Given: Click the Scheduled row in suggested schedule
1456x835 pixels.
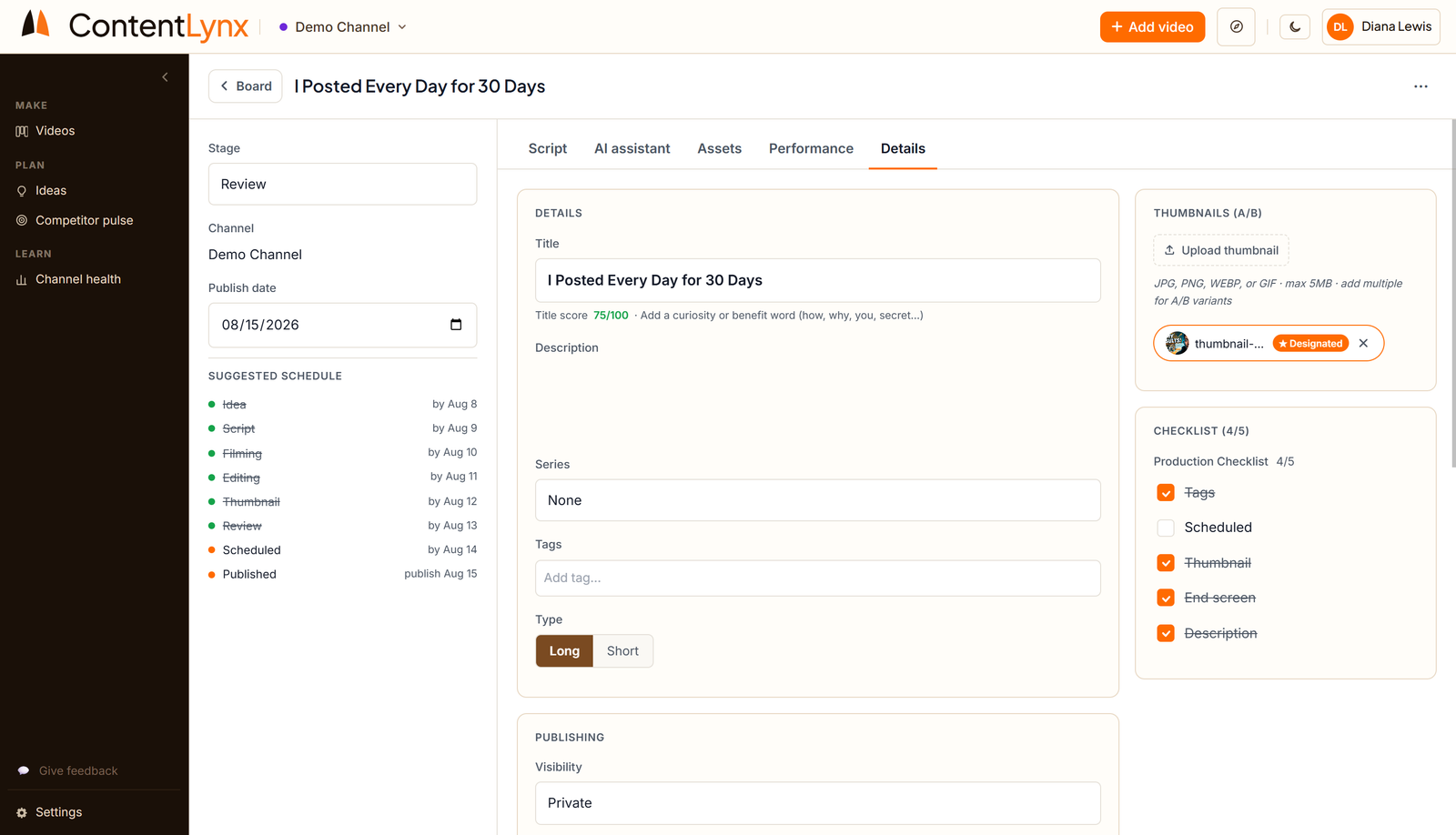Looking at the screenshot, I should [342, 550].
